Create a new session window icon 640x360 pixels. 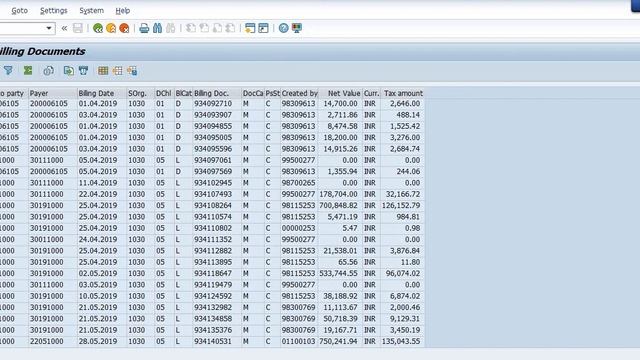coord(250,28)
